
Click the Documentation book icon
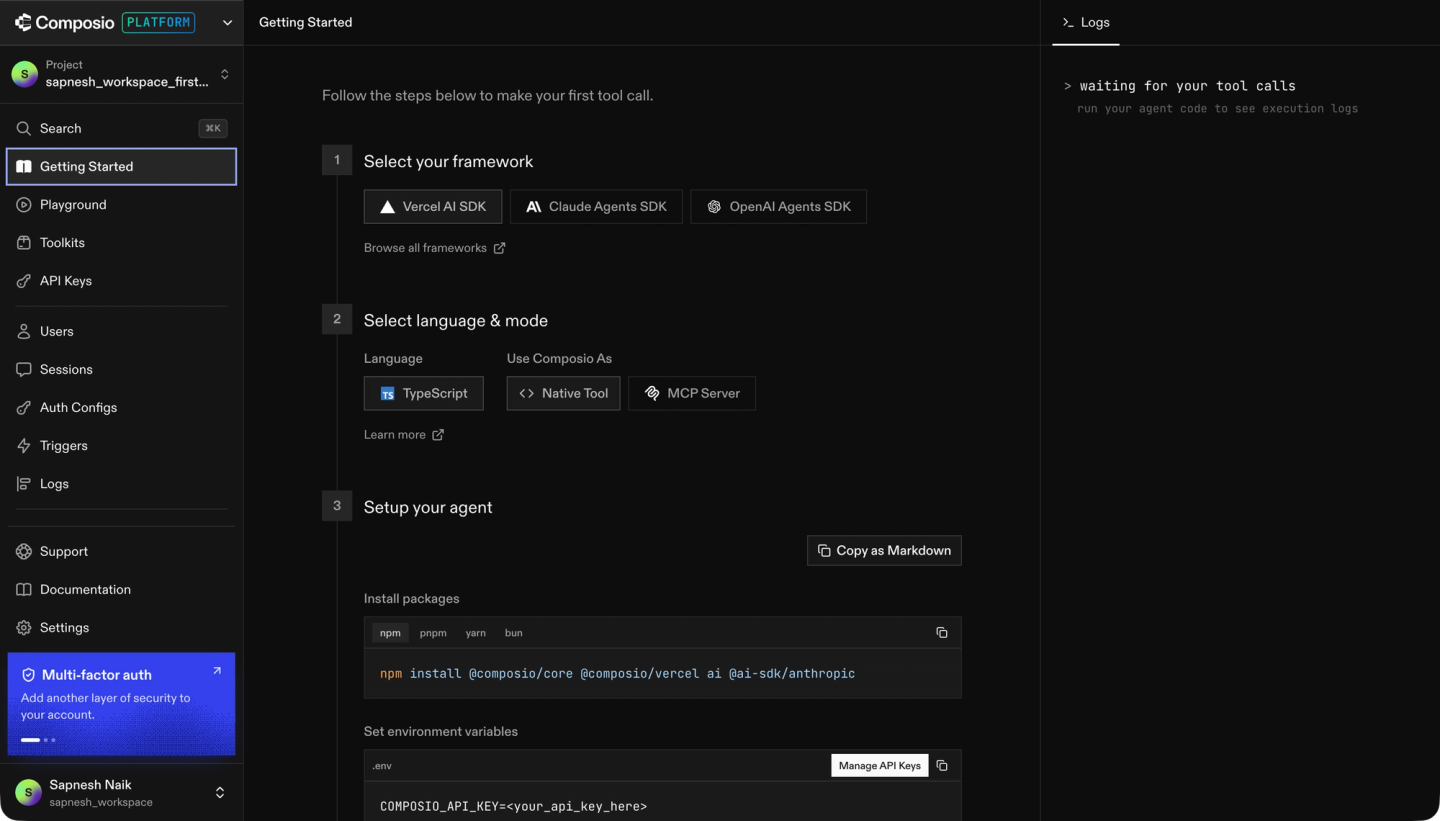[x=24, y=589]
